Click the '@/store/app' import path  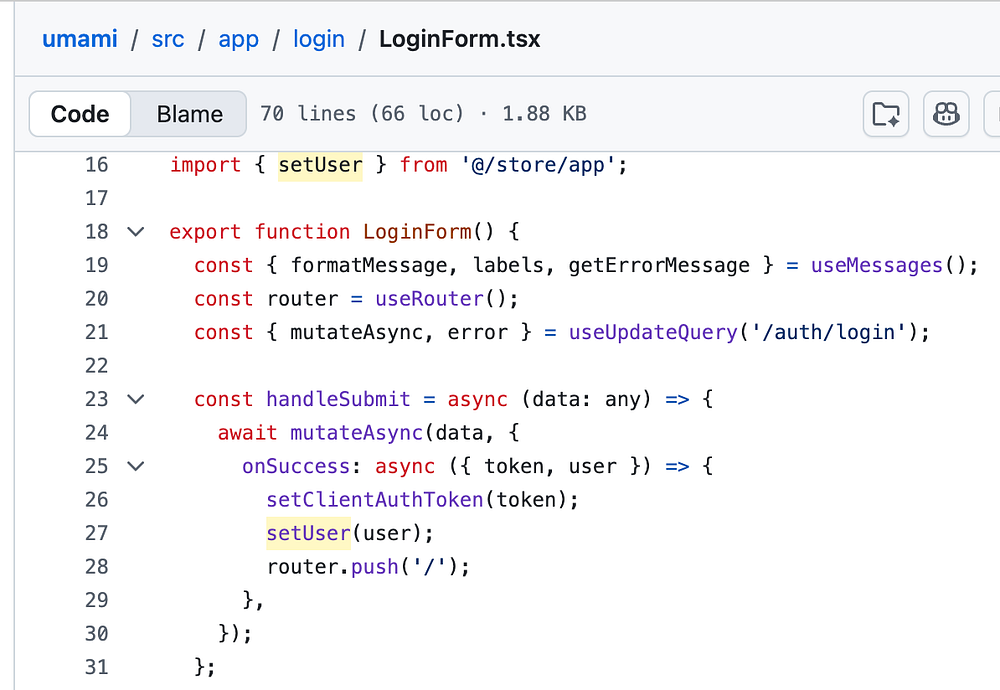coord(538,165)
